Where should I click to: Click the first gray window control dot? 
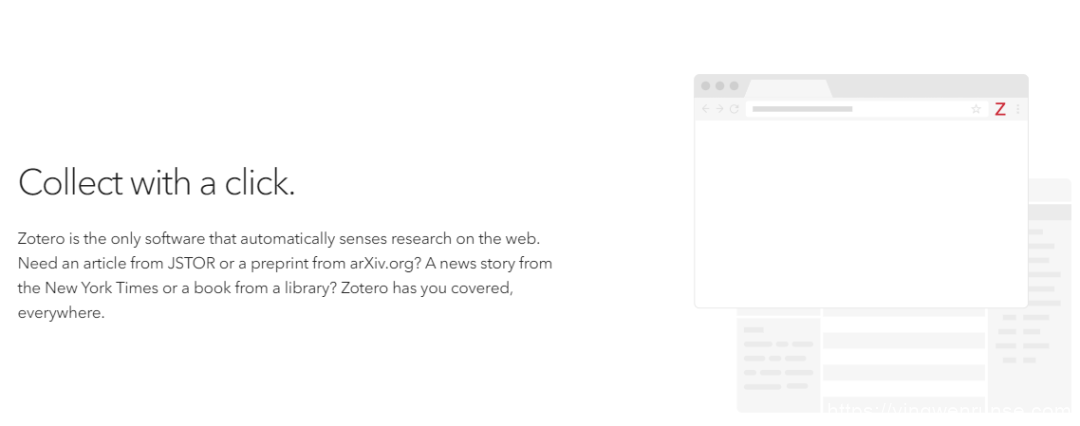pyautogui.click(x=705, y=85)
